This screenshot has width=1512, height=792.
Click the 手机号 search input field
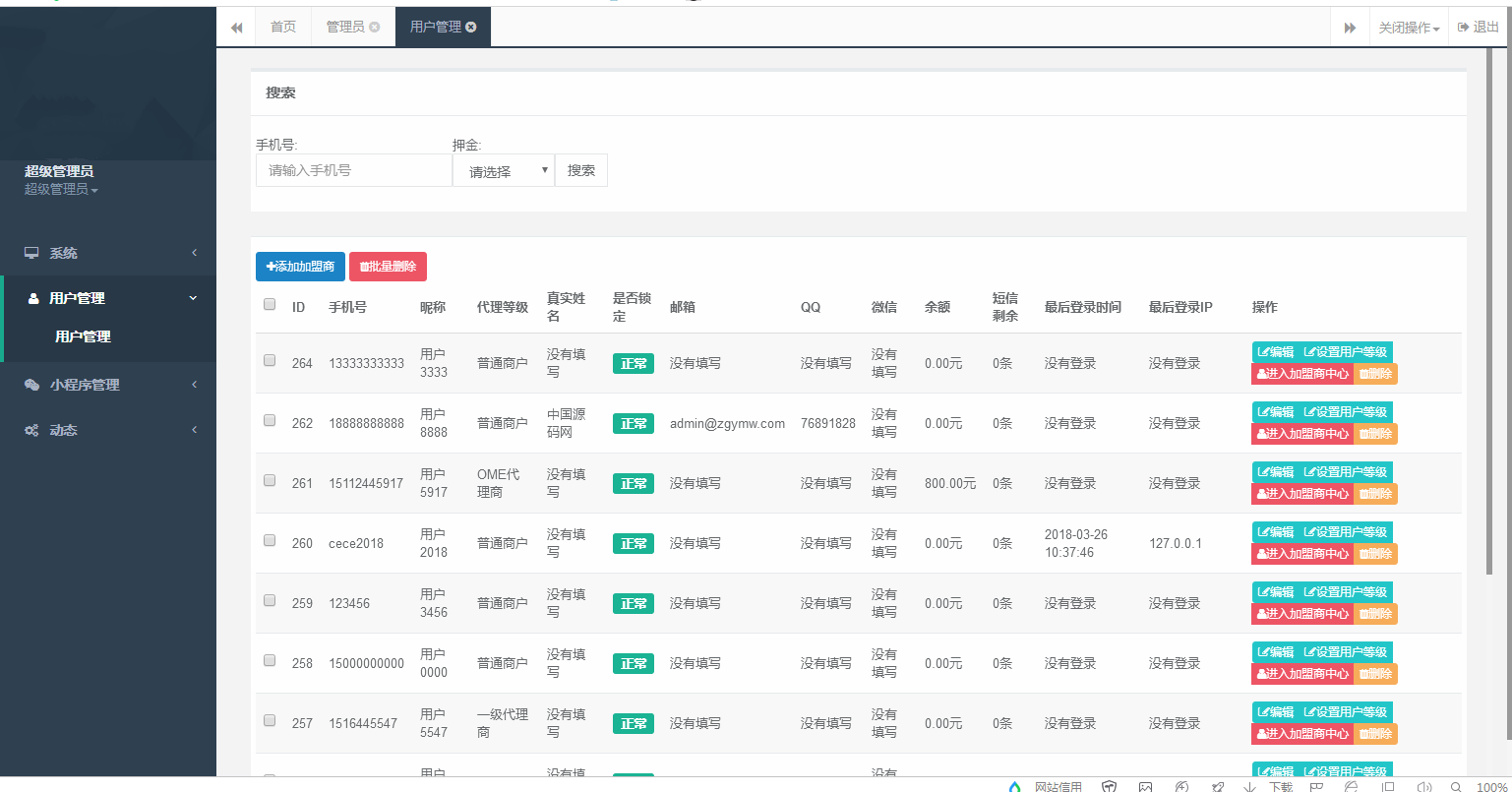point(353,170)
